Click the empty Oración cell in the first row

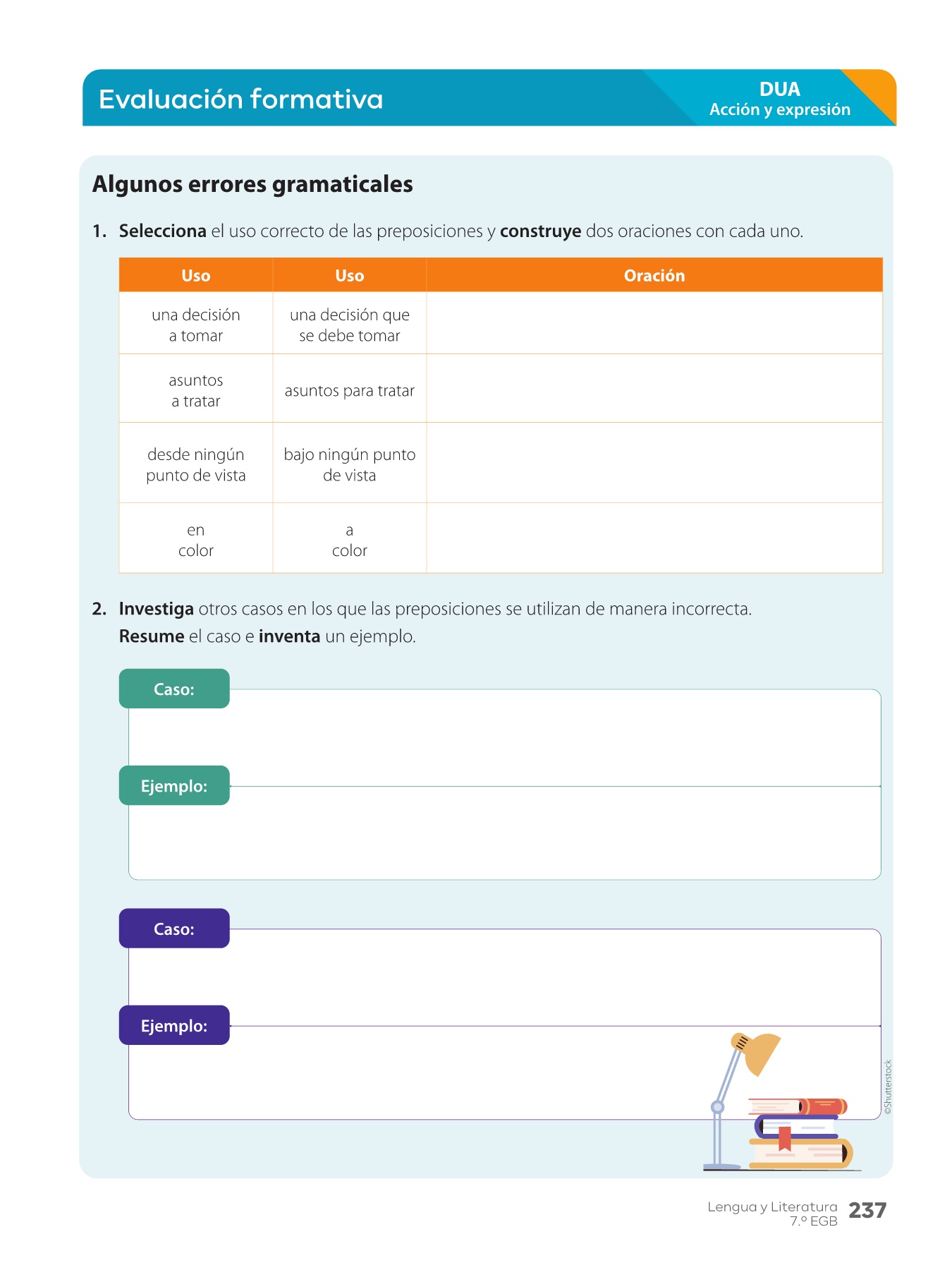654,323
